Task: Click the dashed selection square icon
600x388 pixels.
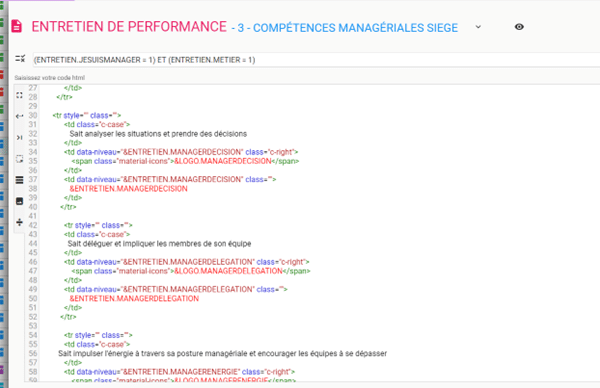Action: pos(20,159)
